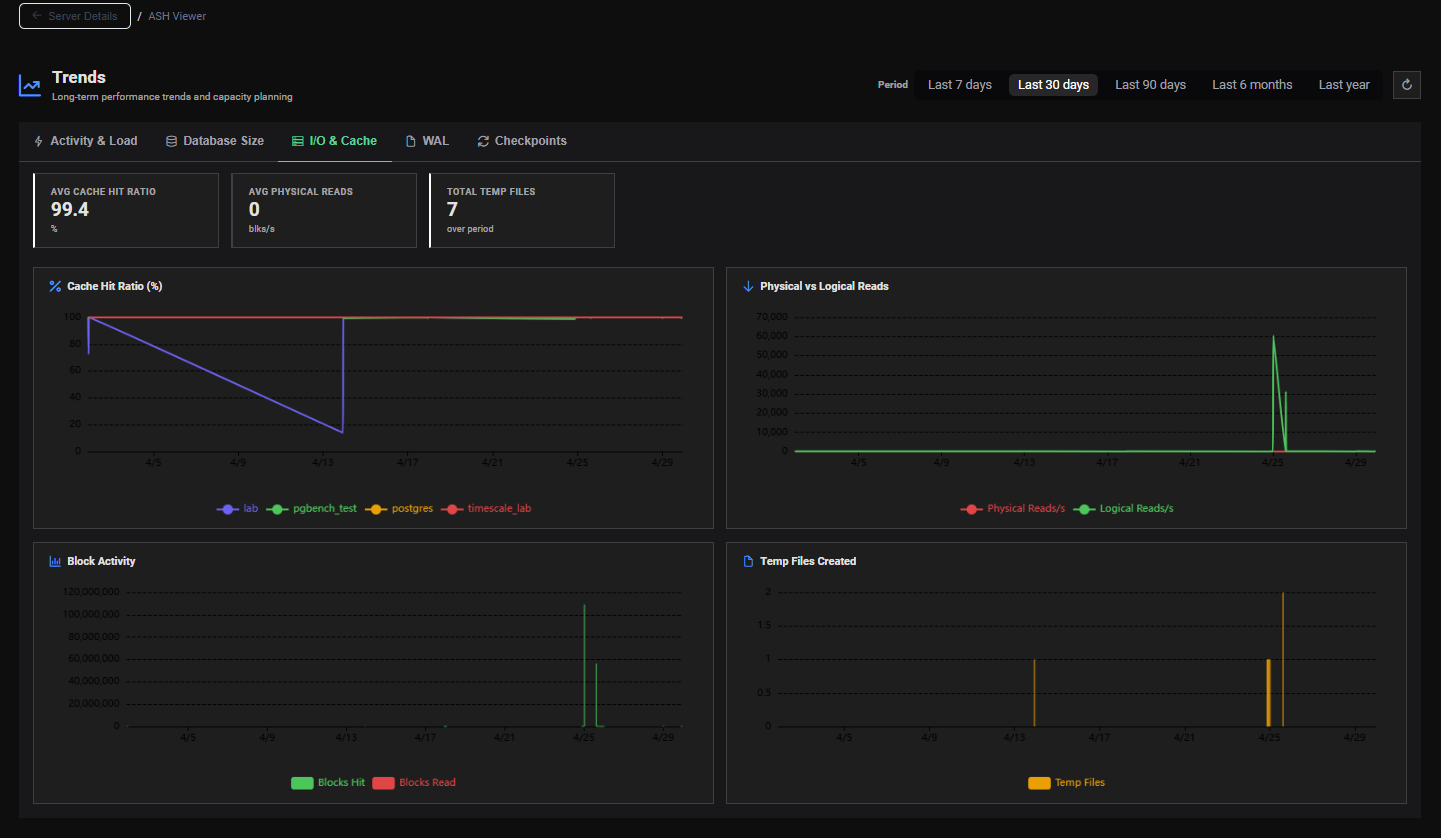The image size is (1441, 838).
Task: Click the 99.4 cache hit value
Action: click(70, 209)
